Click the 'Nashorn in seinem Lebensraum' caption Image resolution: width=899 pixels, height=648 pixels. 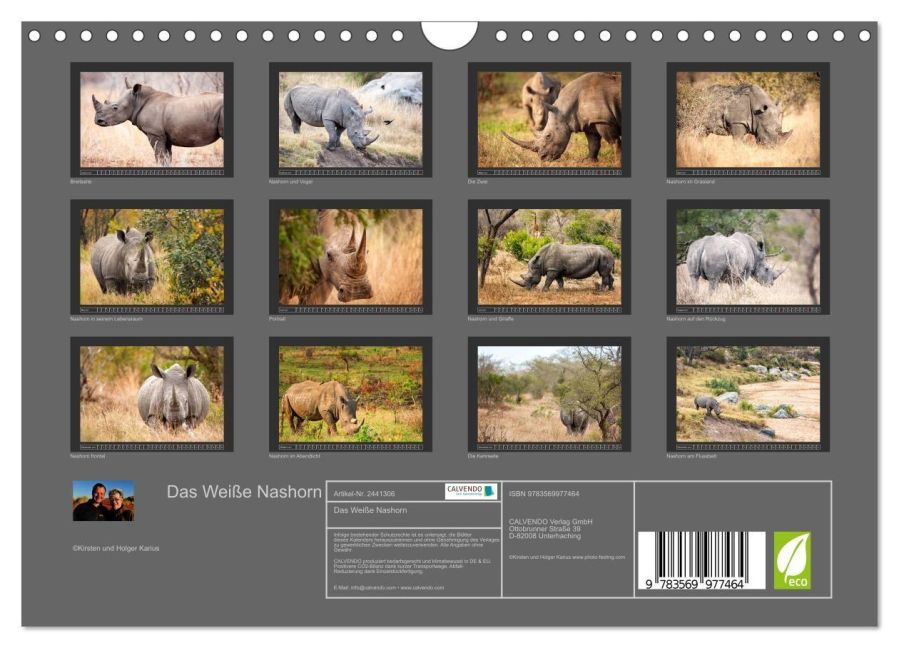pos(106,319)
